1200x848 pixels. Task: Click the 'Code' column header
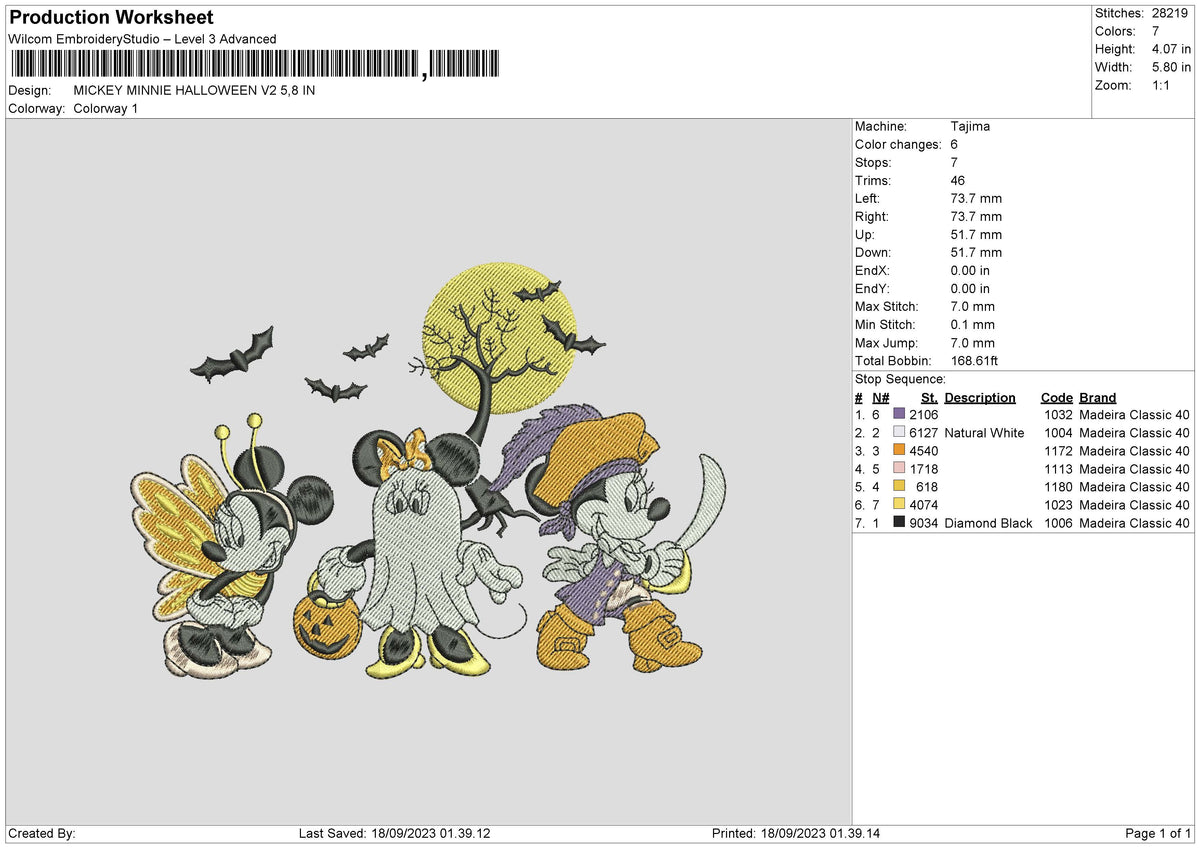(x=1056, y=397)
